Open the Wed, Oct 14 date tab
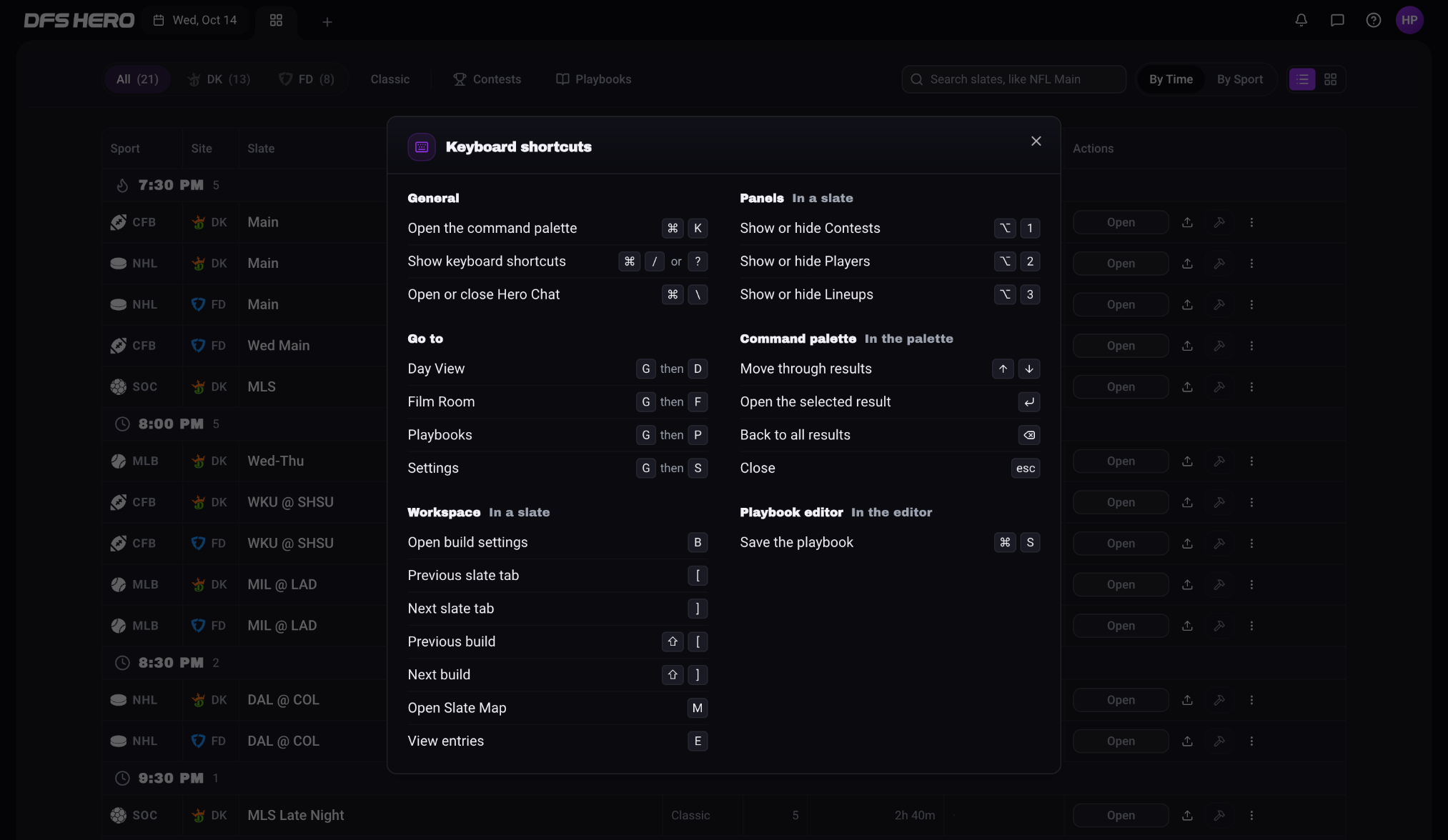The width and height of the screenshot is (1448, 840). tap(195, 20)
